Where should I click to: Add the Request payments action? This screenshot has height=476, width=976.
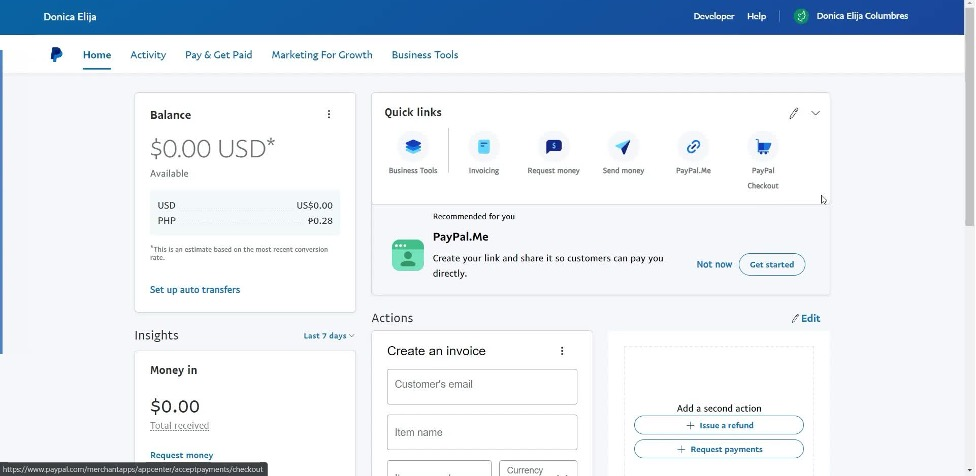tap(719, 449)
